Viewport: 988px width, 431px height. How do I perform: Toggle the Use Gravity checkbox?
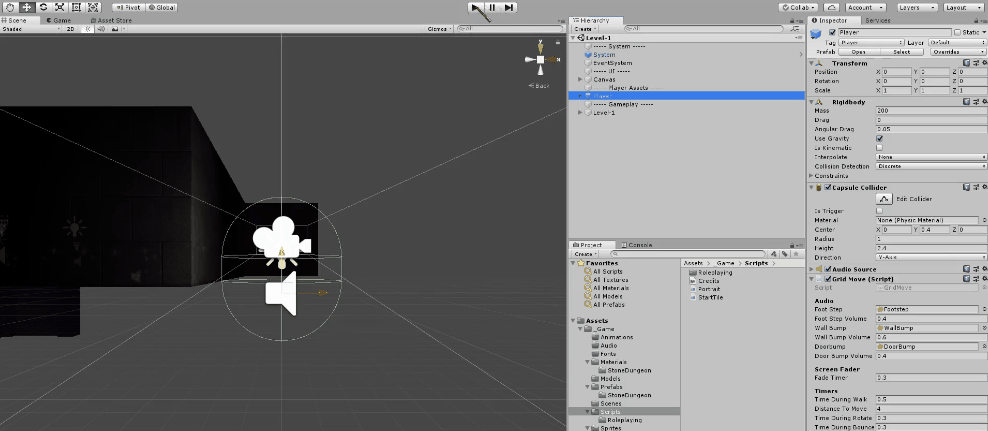879,138
